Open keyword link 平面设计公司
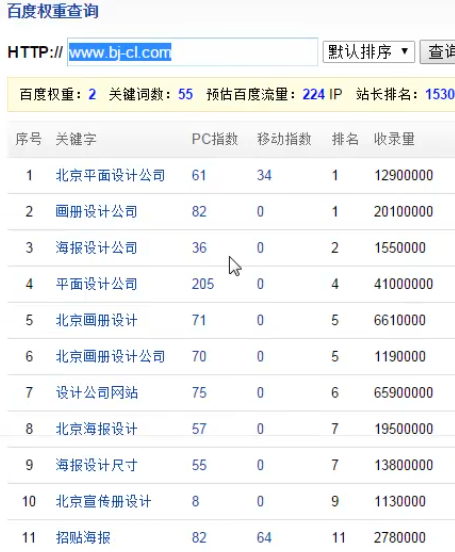This screenshot has width=455, height=552. (96, 284)
